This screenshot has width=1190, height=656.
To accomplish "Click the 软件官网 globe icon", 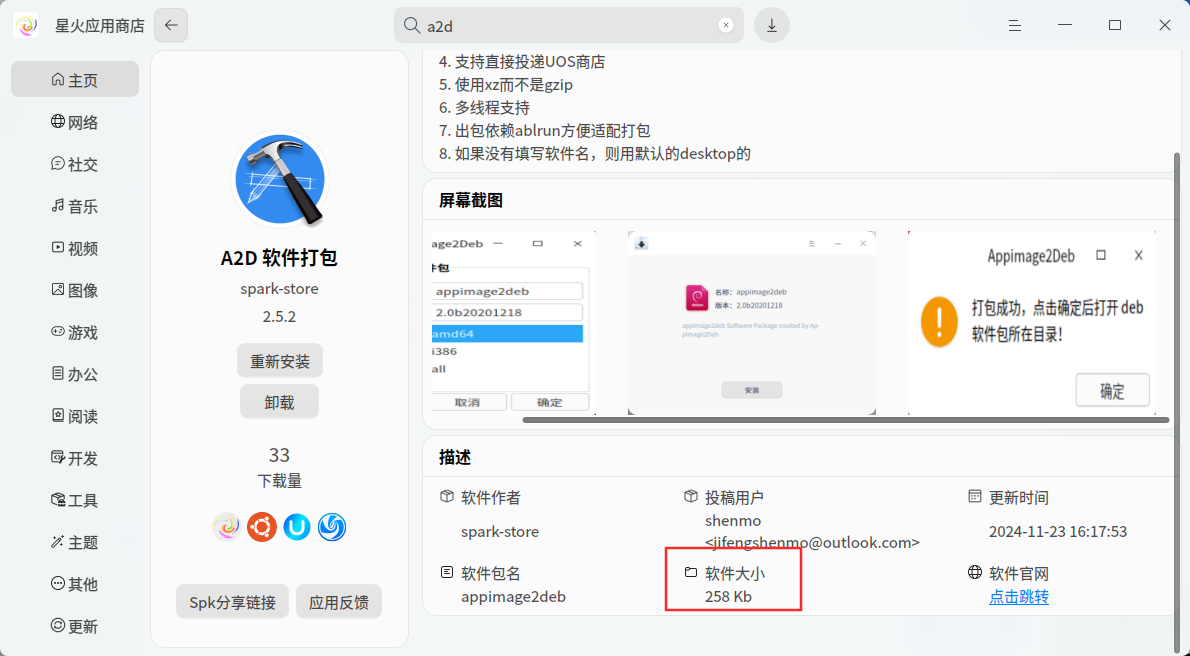I will tap(975, 572).
